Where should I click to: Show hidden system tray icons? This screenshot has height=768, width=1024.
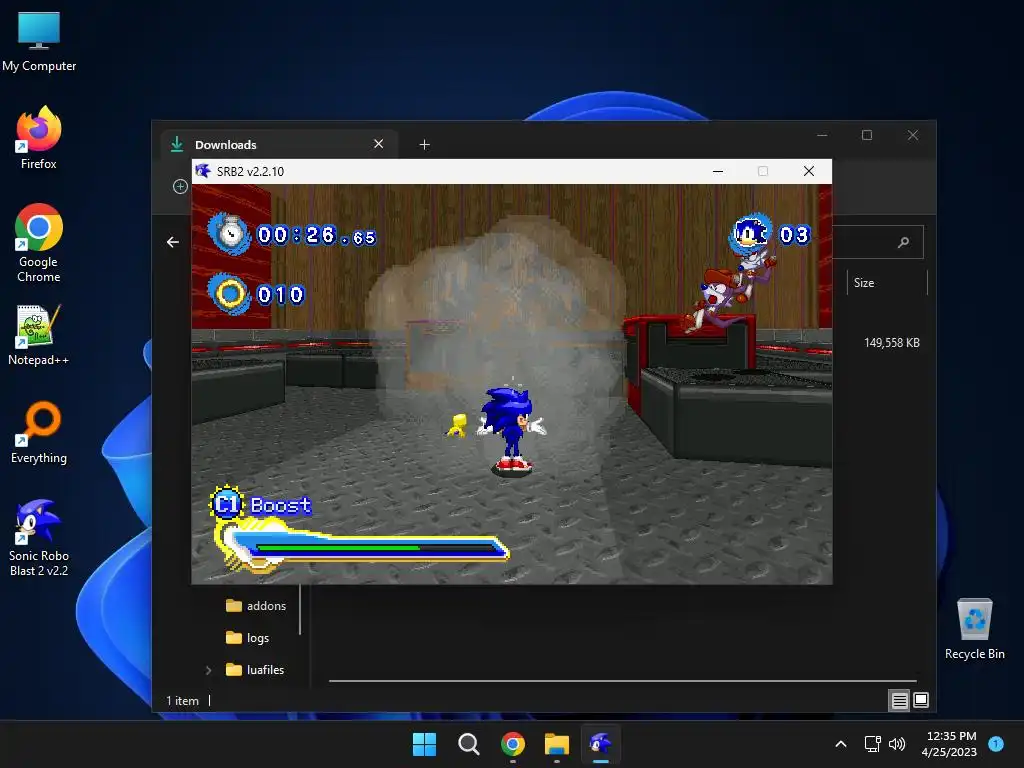(x=841, y=744)
